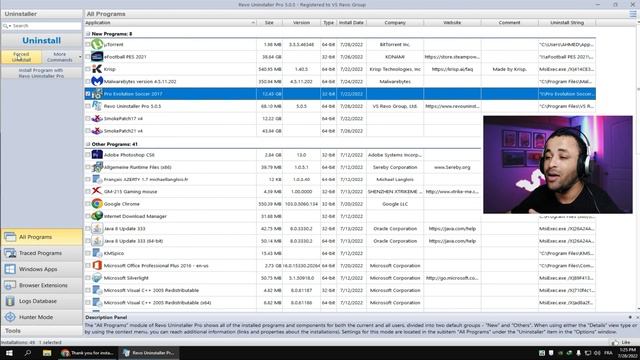640x360 pixels.
Task: Click the Malwarebytes program icon
Action: point(97,81)
